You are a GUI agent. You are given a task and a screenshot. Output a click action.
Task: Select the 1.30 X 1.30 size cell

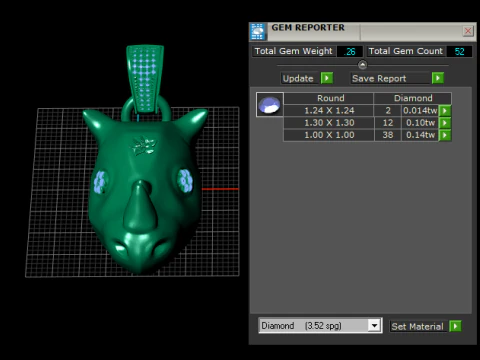(329, 123)
